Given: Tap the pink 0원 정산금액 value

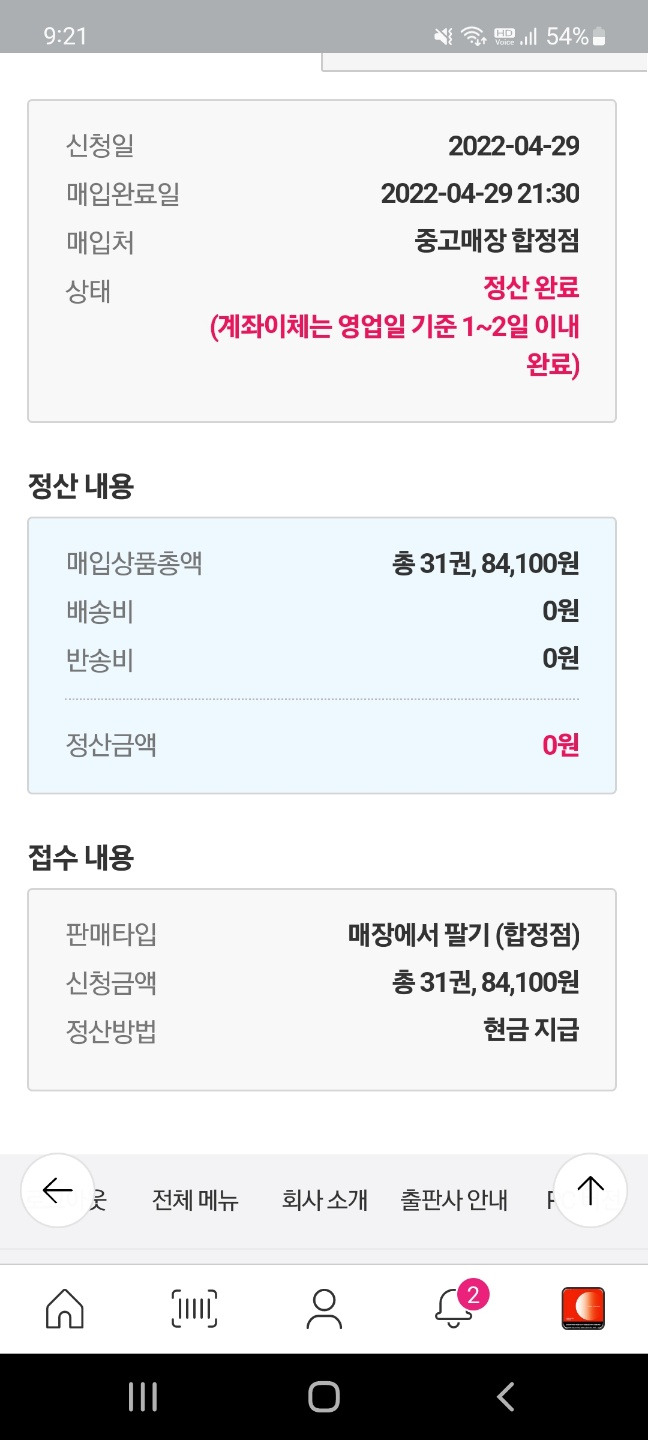Looking at the screenshot, I should pyautogui.click(x=560, y=745).
